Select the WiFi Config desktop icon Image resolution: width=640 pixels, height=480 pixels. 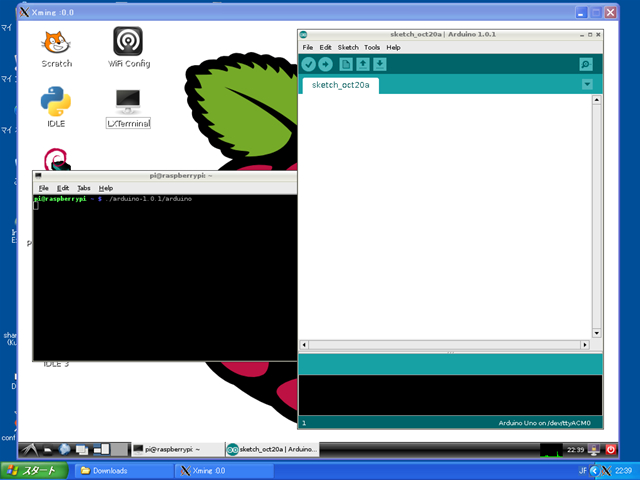128,43
